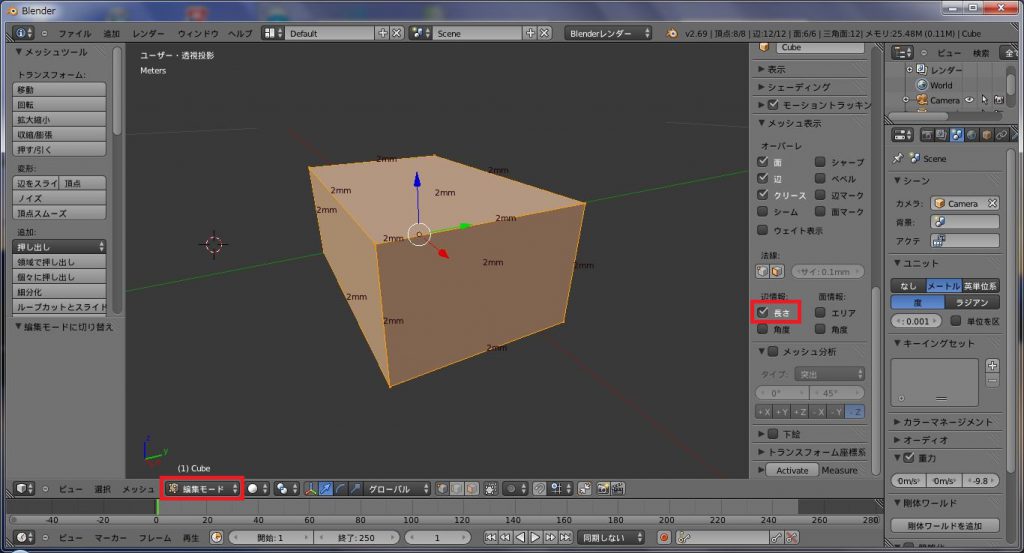Switch to vertex select mode

pyautogui.click(x=442, y=488)
